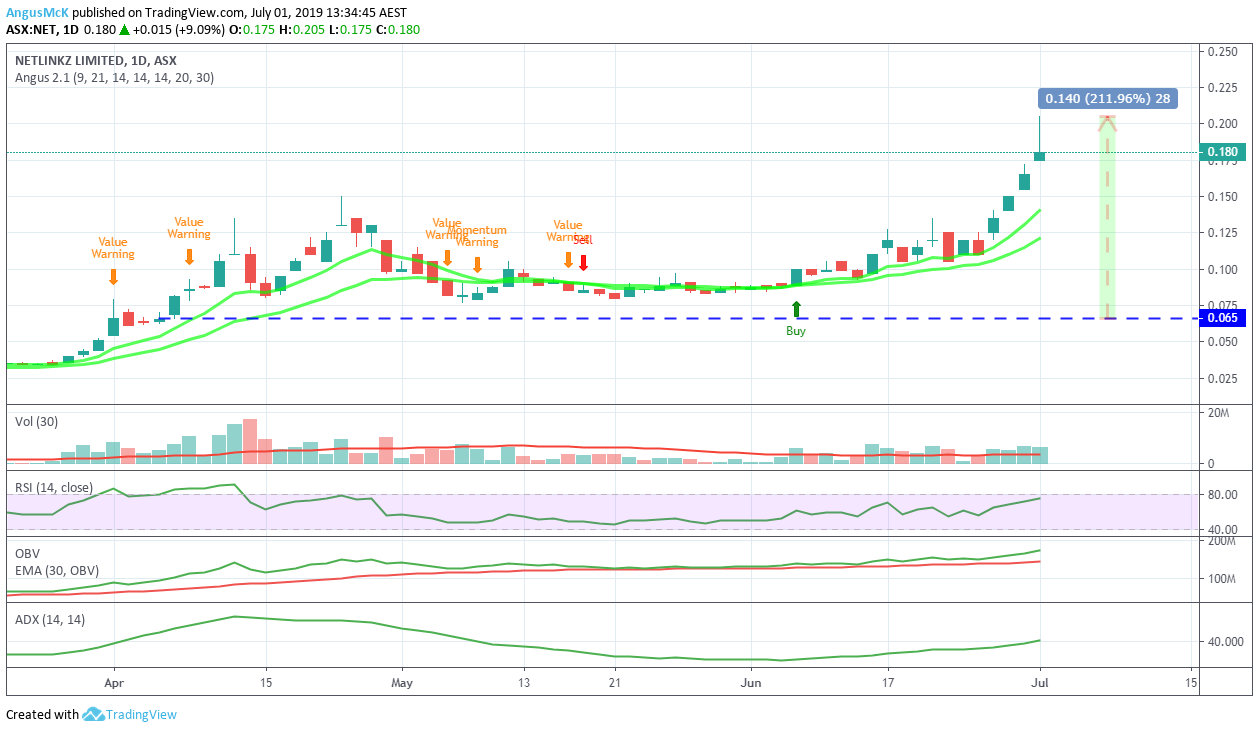Click the 21 date tick on time axis
1259x732 pixels.
tap(614, 683)
